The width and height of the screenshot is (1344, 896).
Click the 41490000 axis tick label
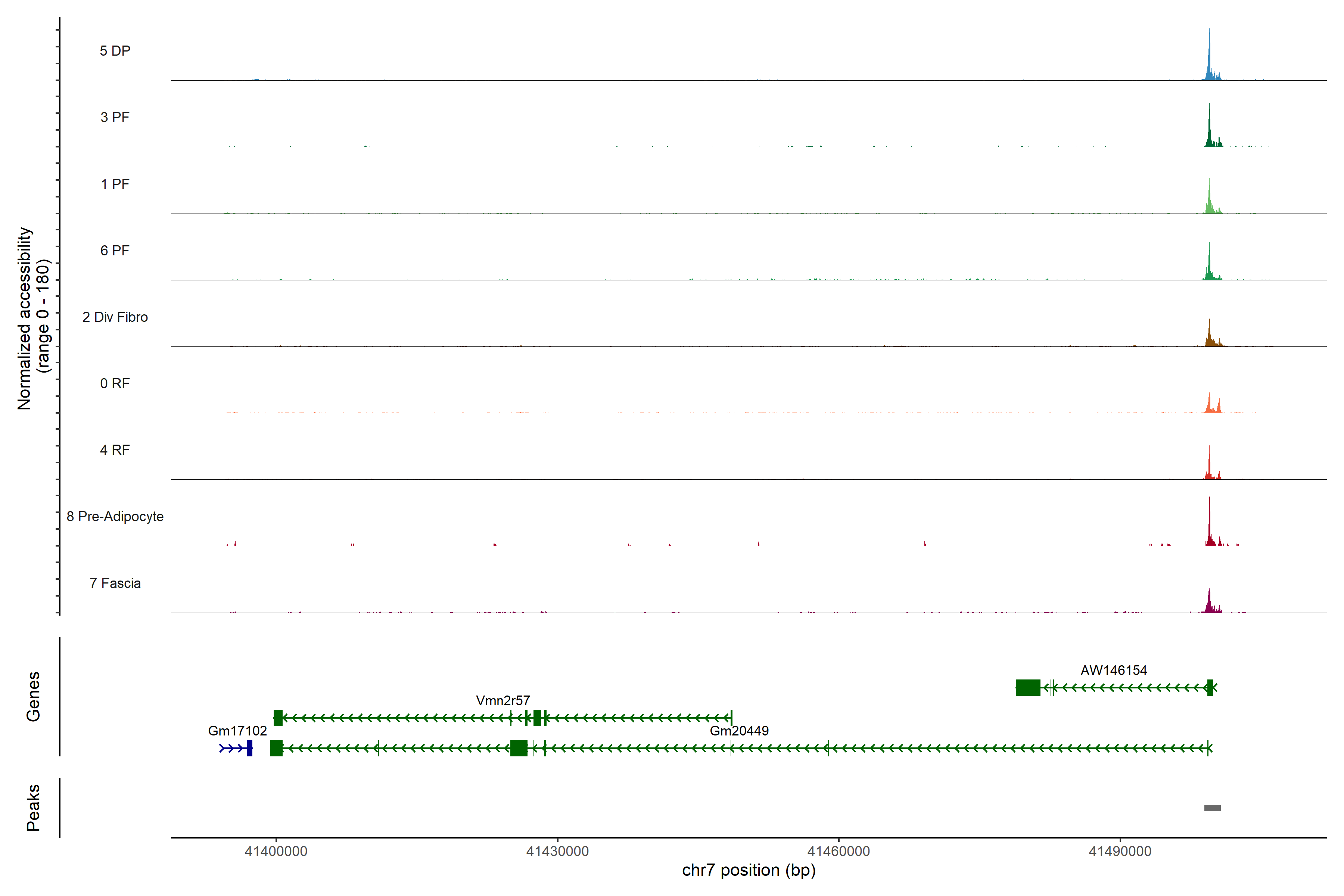1120,852
